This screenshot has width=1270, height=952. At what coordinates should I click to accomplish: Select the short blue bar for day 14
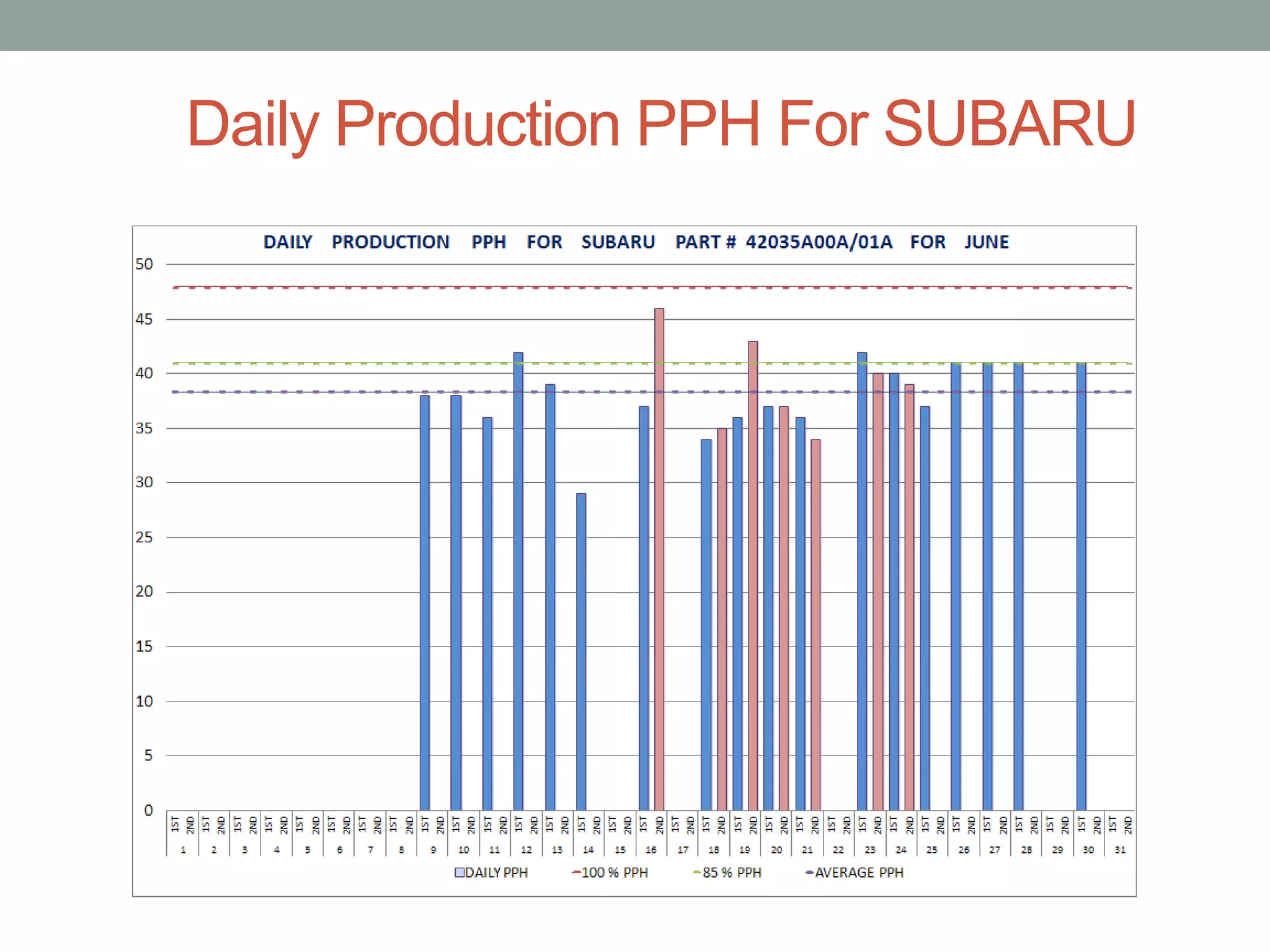581,652
